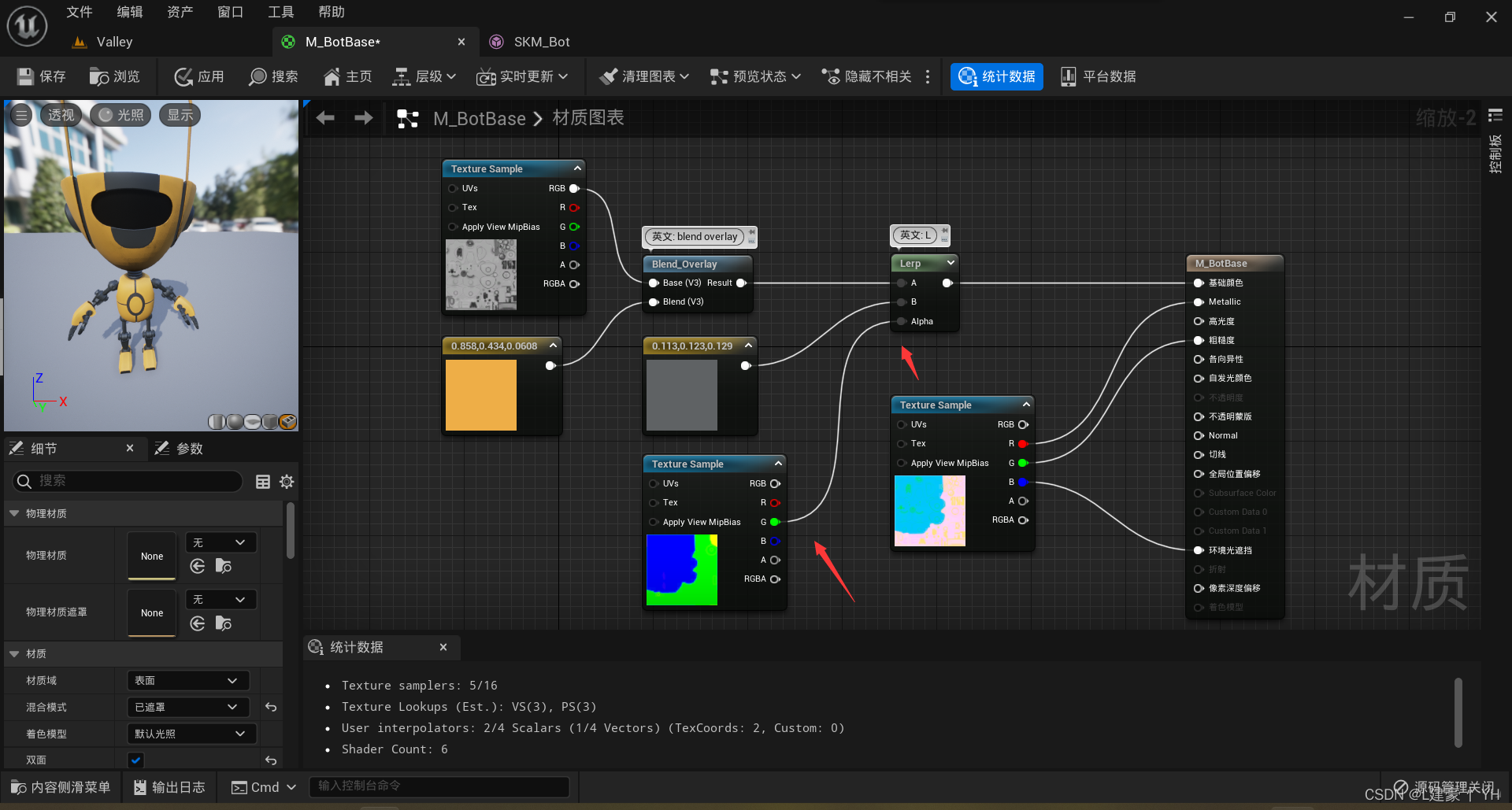Click the 透视 perspective viewport button
Screen dimensions: 1512x810
click(61, 115)
